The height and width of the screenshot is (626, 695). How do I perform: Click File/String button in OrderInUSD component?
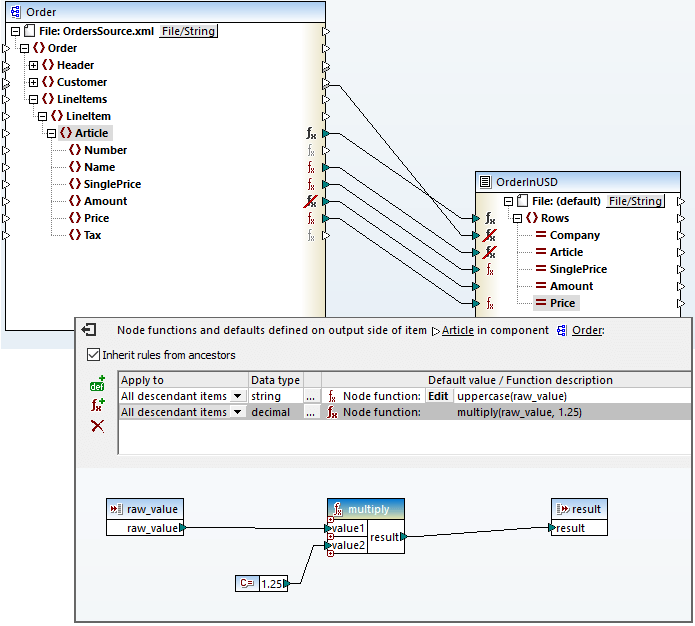coord(636,201)
